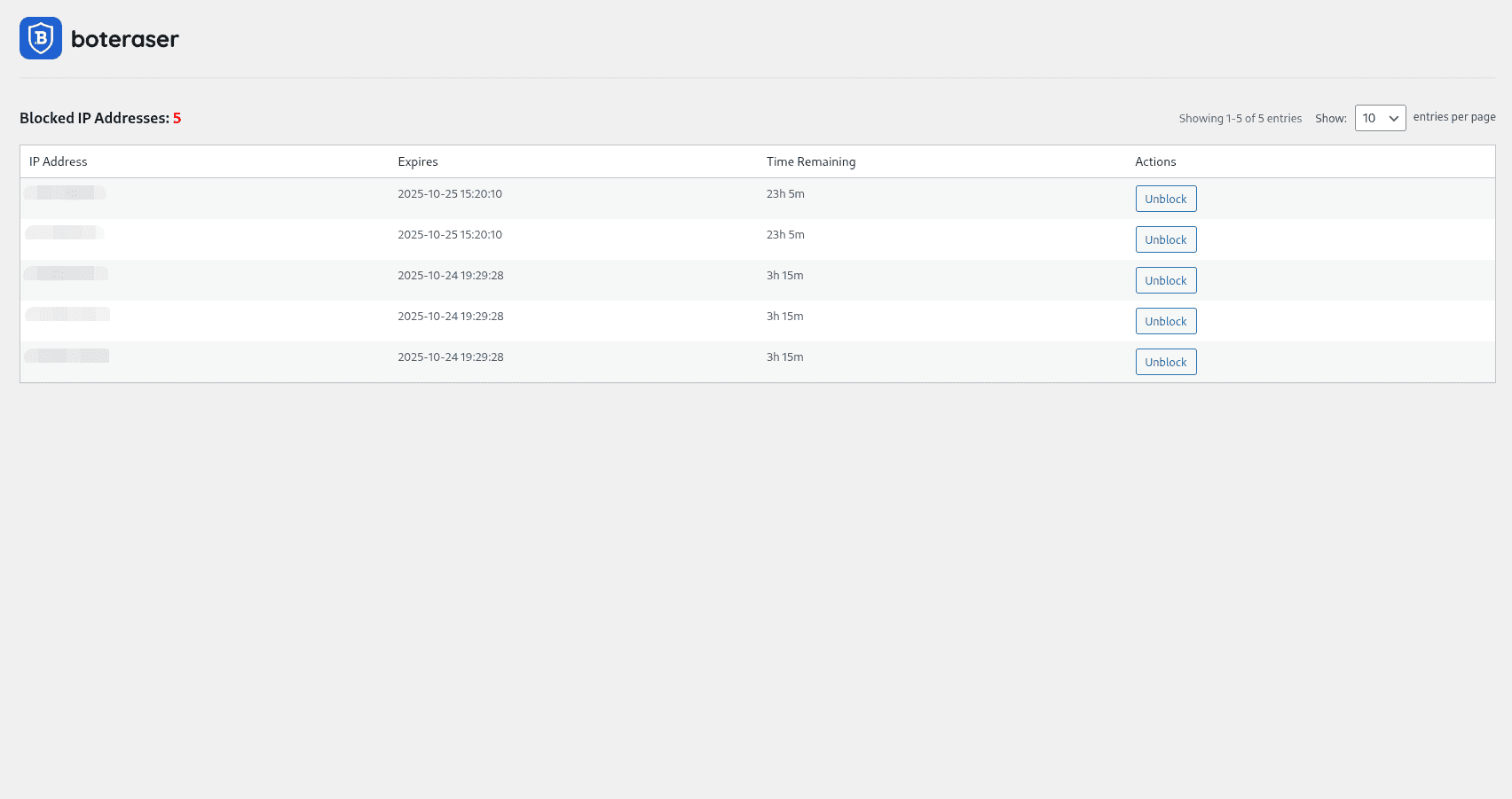Click the Actions column header
1512x799 pixels.
pyautogui.click(x=1155, y=161)
